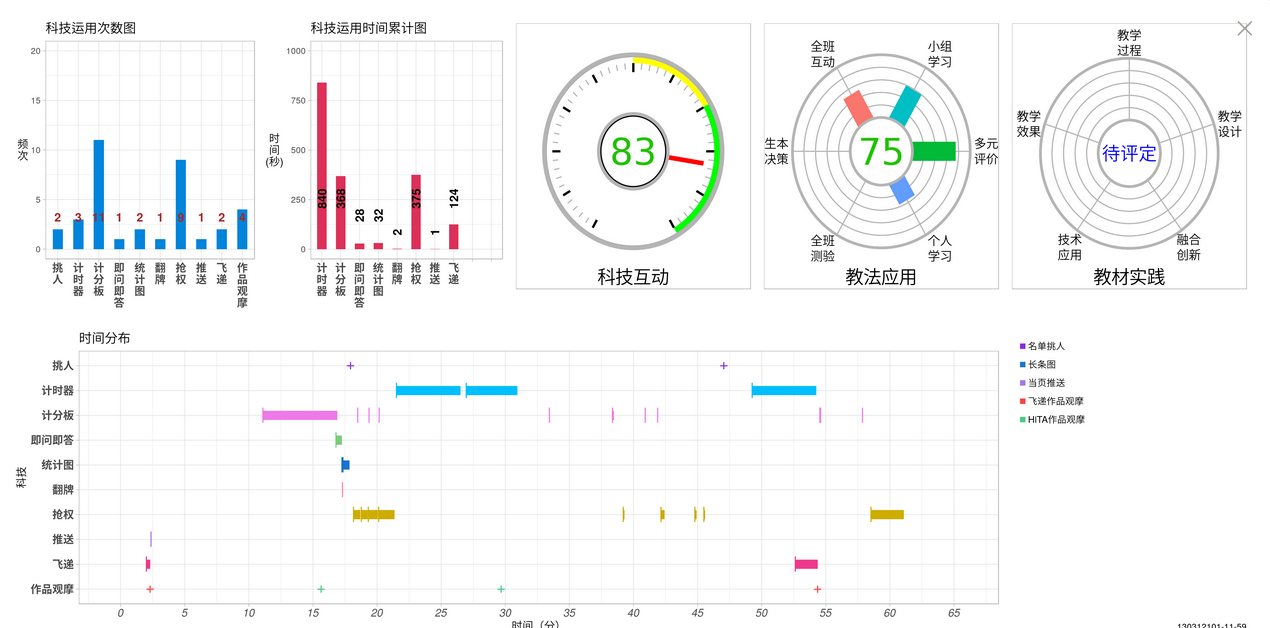Close the dashboard with the X icon

(x=1244, y=28)
